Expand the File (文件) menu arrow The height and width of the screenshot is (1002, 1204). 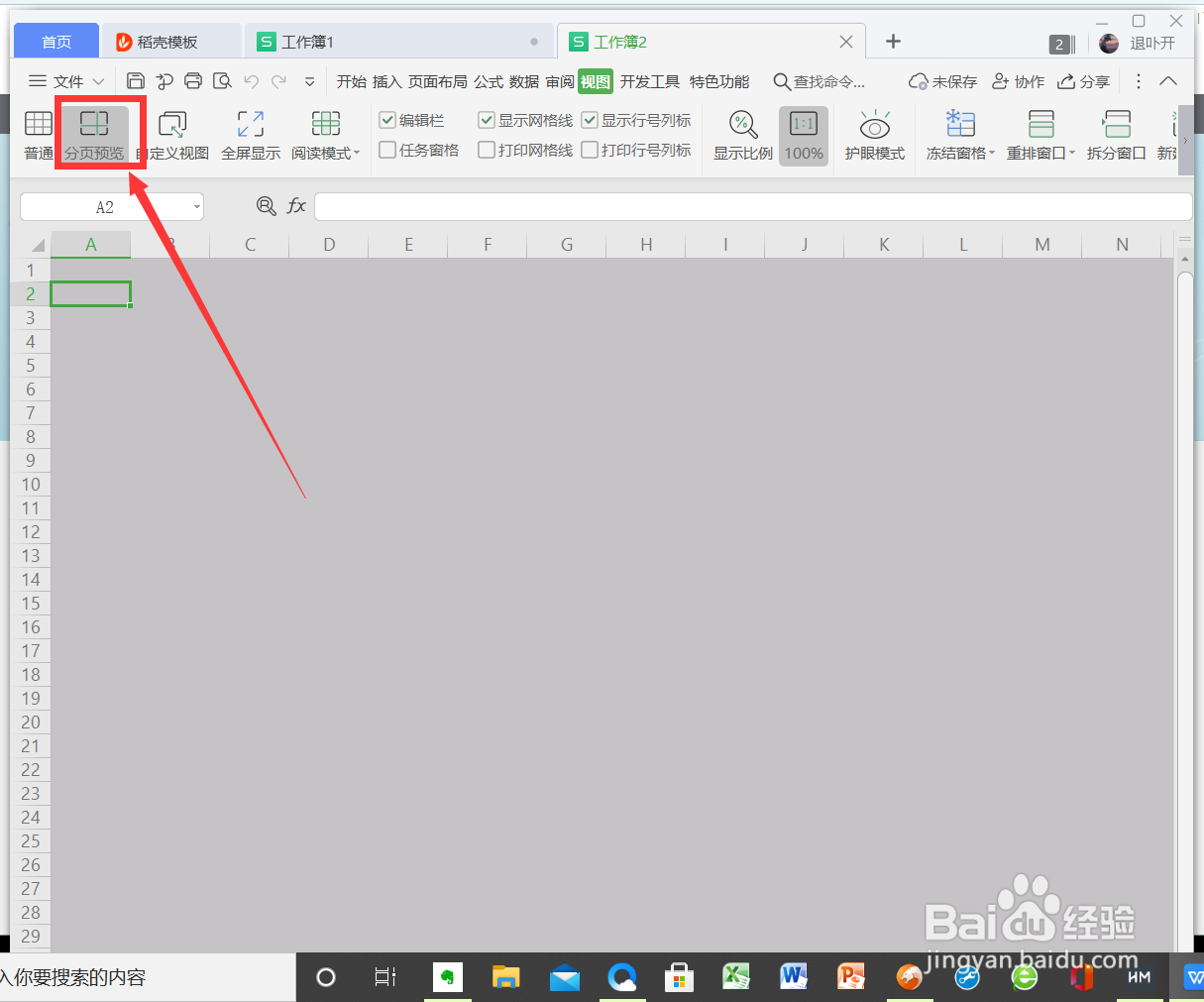(98, 81)
